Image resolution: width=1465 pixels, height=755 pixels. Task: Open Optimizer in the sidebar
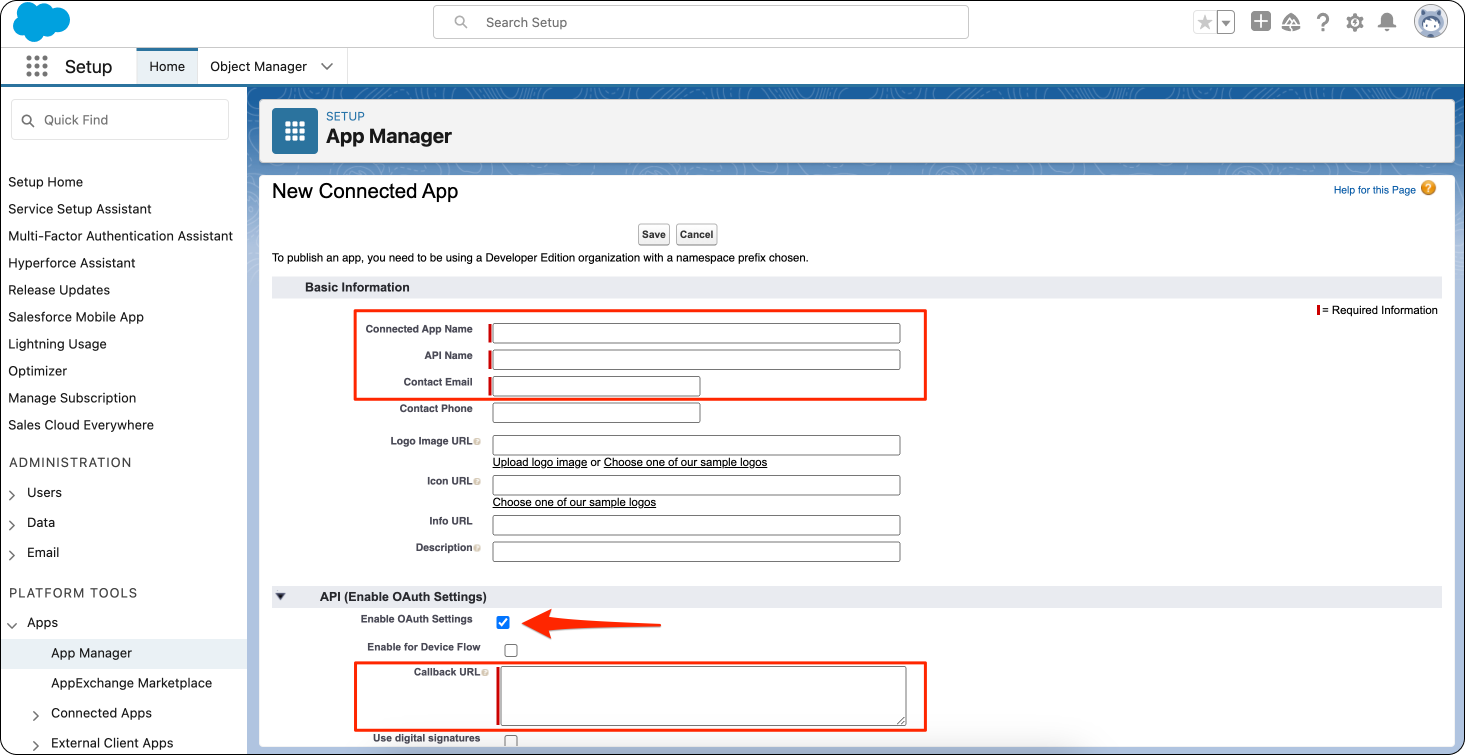coord(38,371)
